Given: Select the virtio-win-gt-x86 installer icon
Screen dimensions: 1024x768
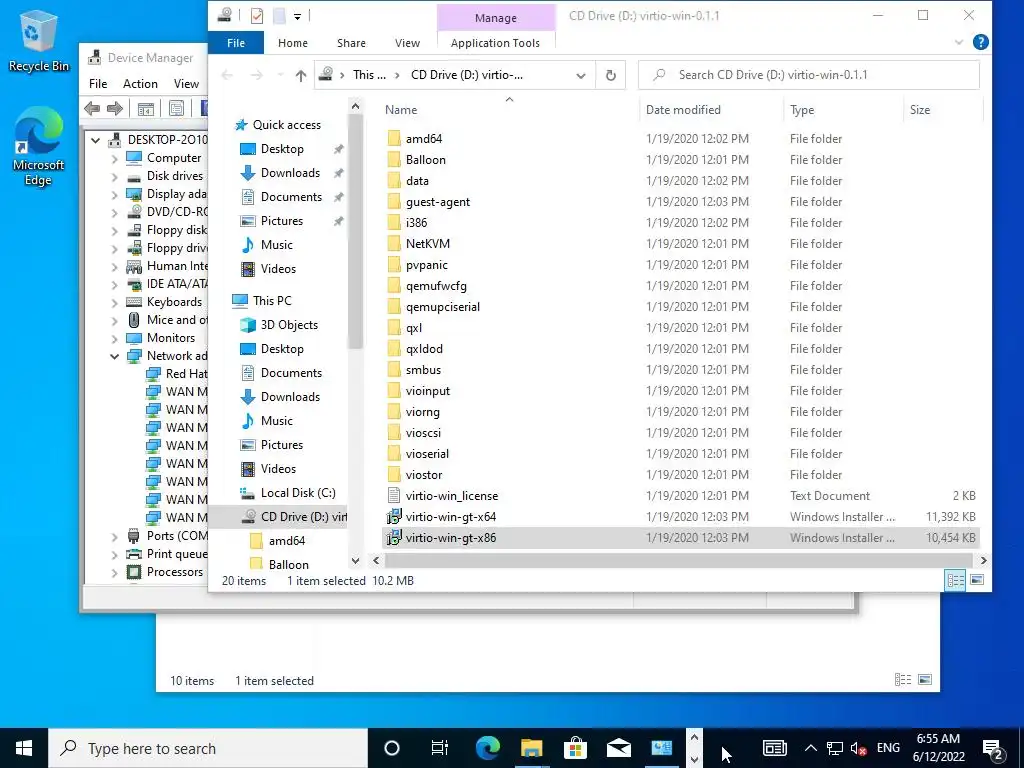Looking at the screenshot, I should point(394,537).
